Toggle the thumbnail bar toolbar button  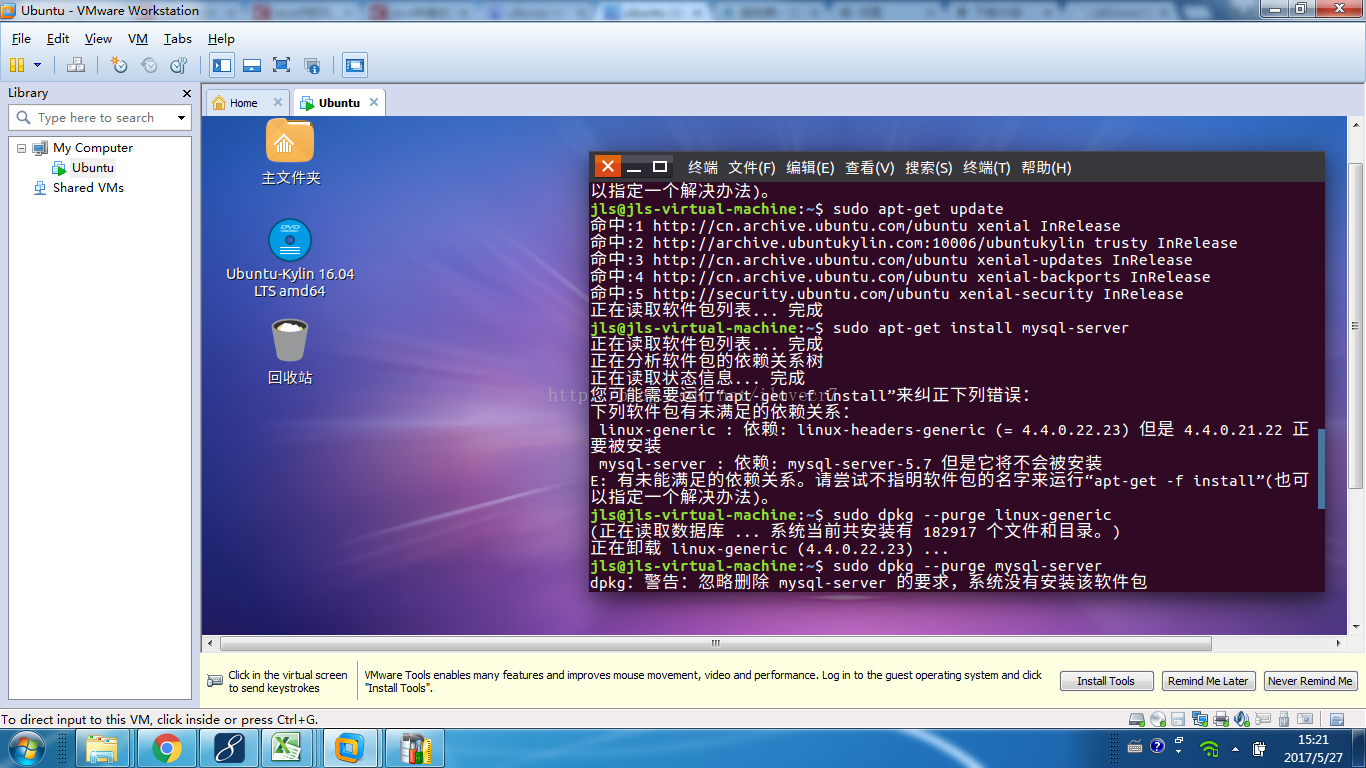click(x=252, y=65)
